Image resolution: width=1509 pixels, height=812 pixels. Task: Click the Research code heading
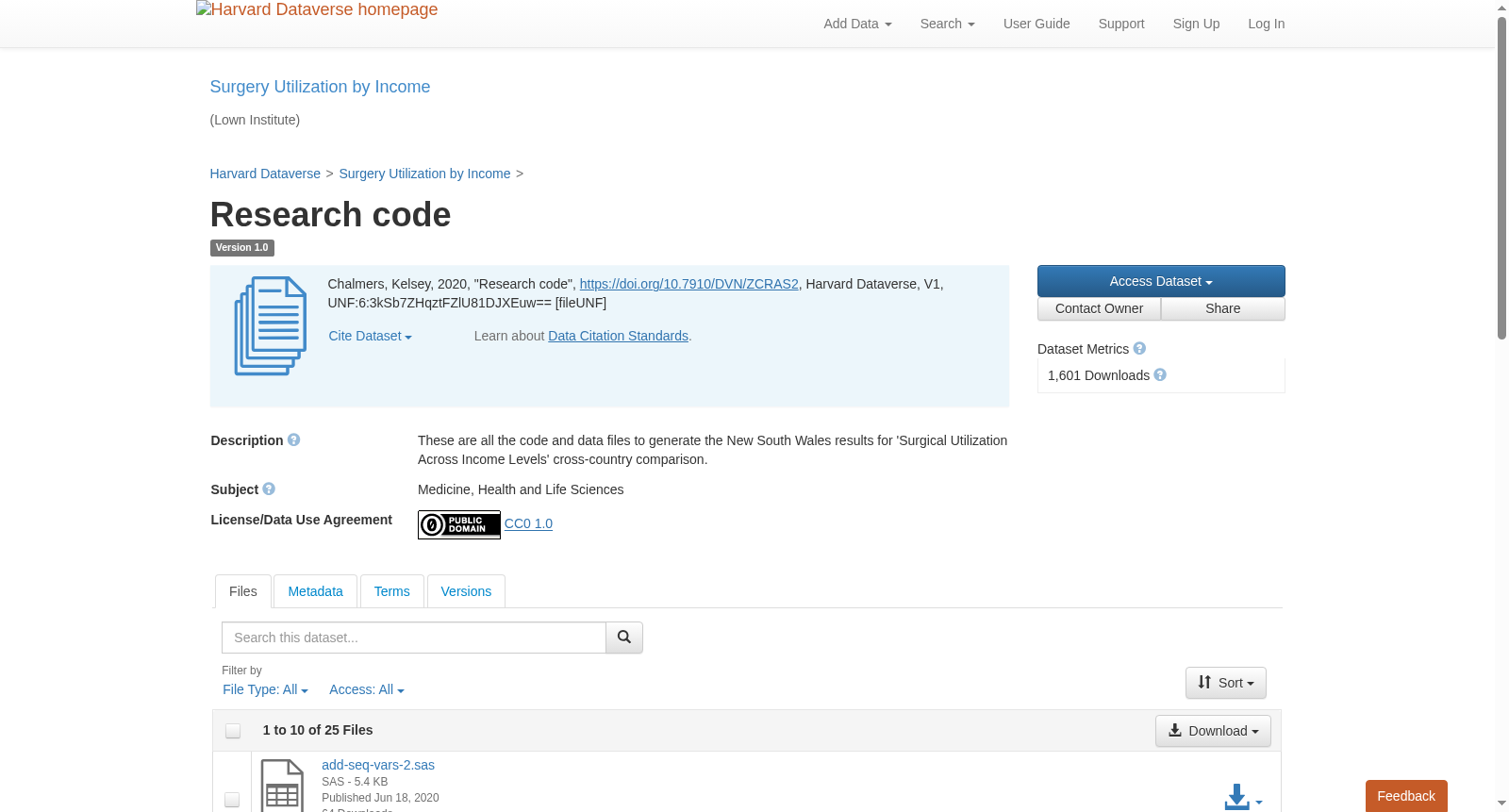(331, 215)
